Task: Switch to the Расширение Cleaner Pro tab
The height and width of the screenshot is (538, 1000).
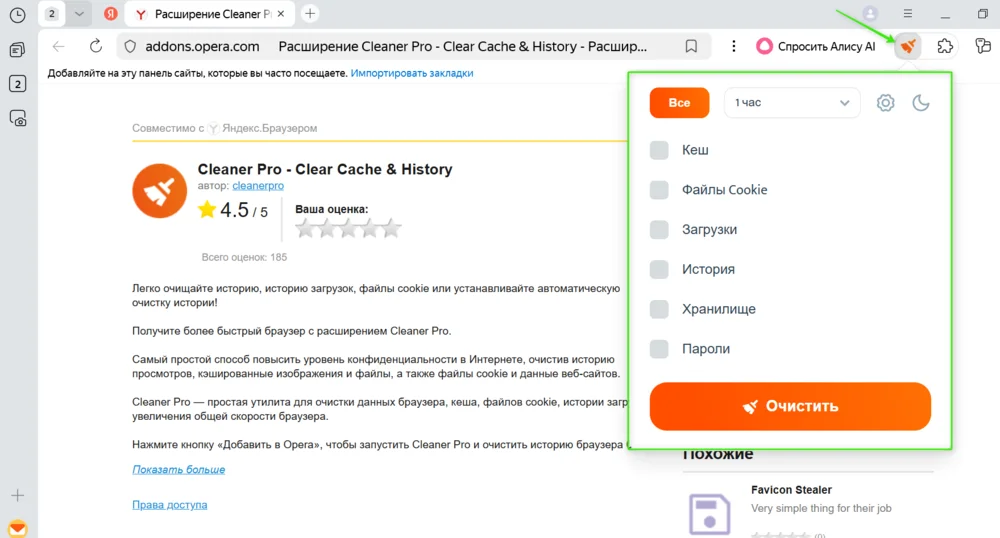Action: click(210, 13)
